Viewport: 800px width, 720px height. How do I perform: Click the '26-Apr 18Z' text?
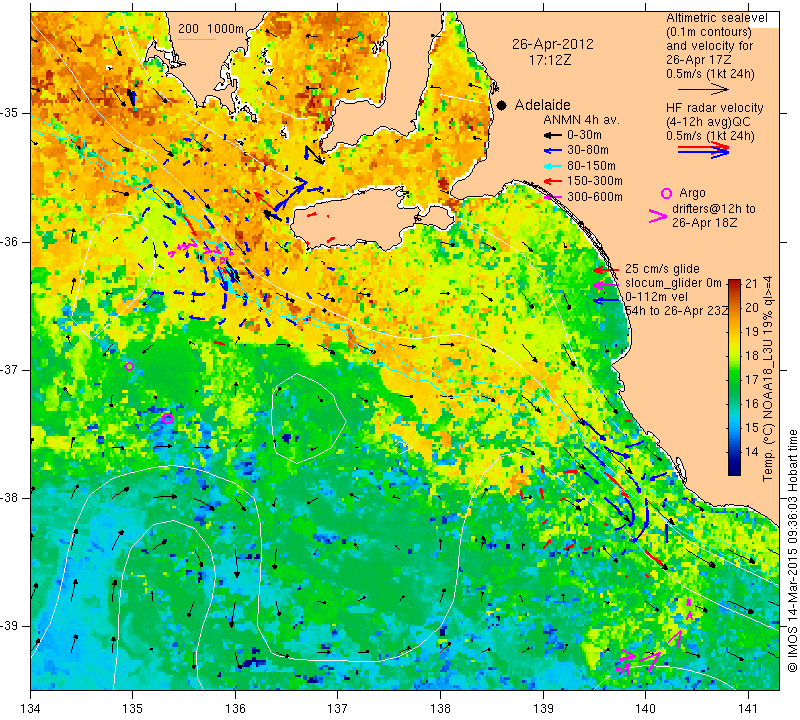(x=703, y=223)
